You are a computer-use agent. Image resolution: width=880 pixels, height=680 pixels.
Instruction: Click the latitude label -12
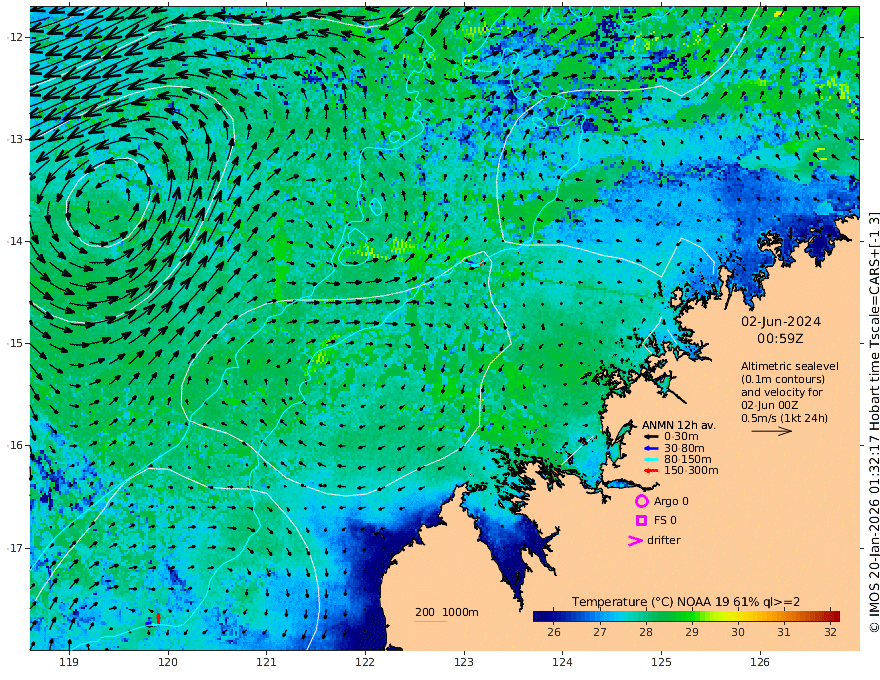click(16, 37)
